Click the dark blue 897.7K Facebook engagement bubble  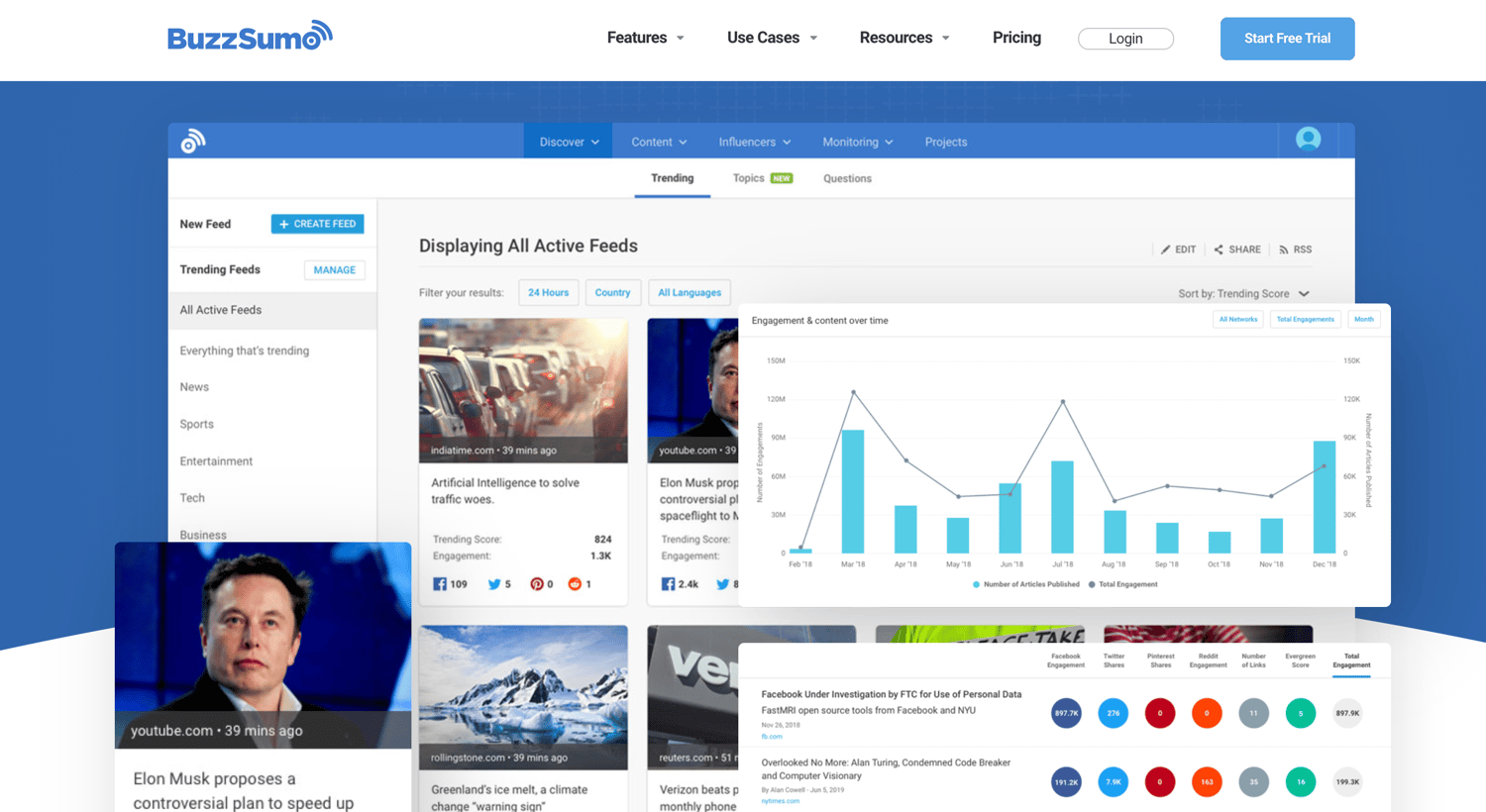point(1067,713)
